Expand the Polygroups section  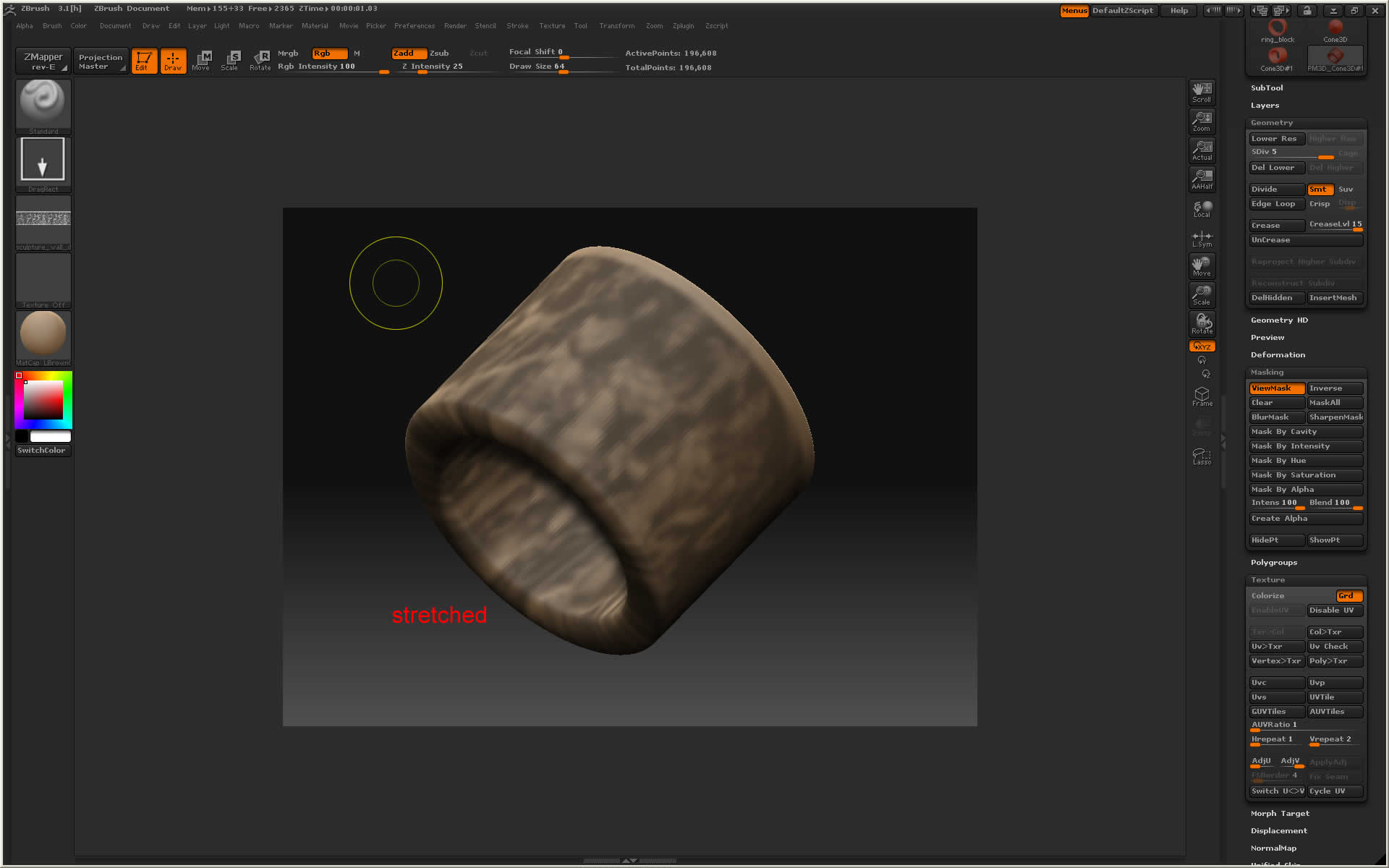1273,562
